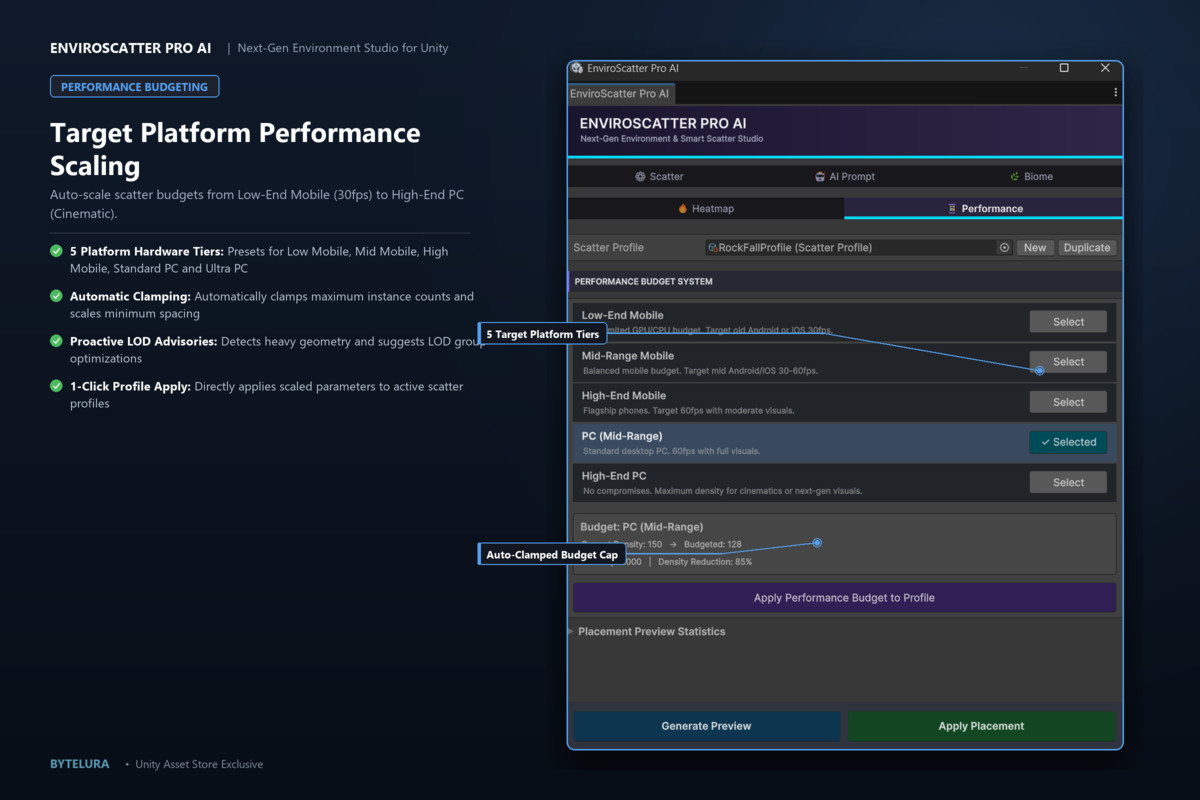Image resolution: width=1200 pixels, height=800 pixels.
Task: Click the EnviroScatter window title bar icon
Action: (577, 68)
